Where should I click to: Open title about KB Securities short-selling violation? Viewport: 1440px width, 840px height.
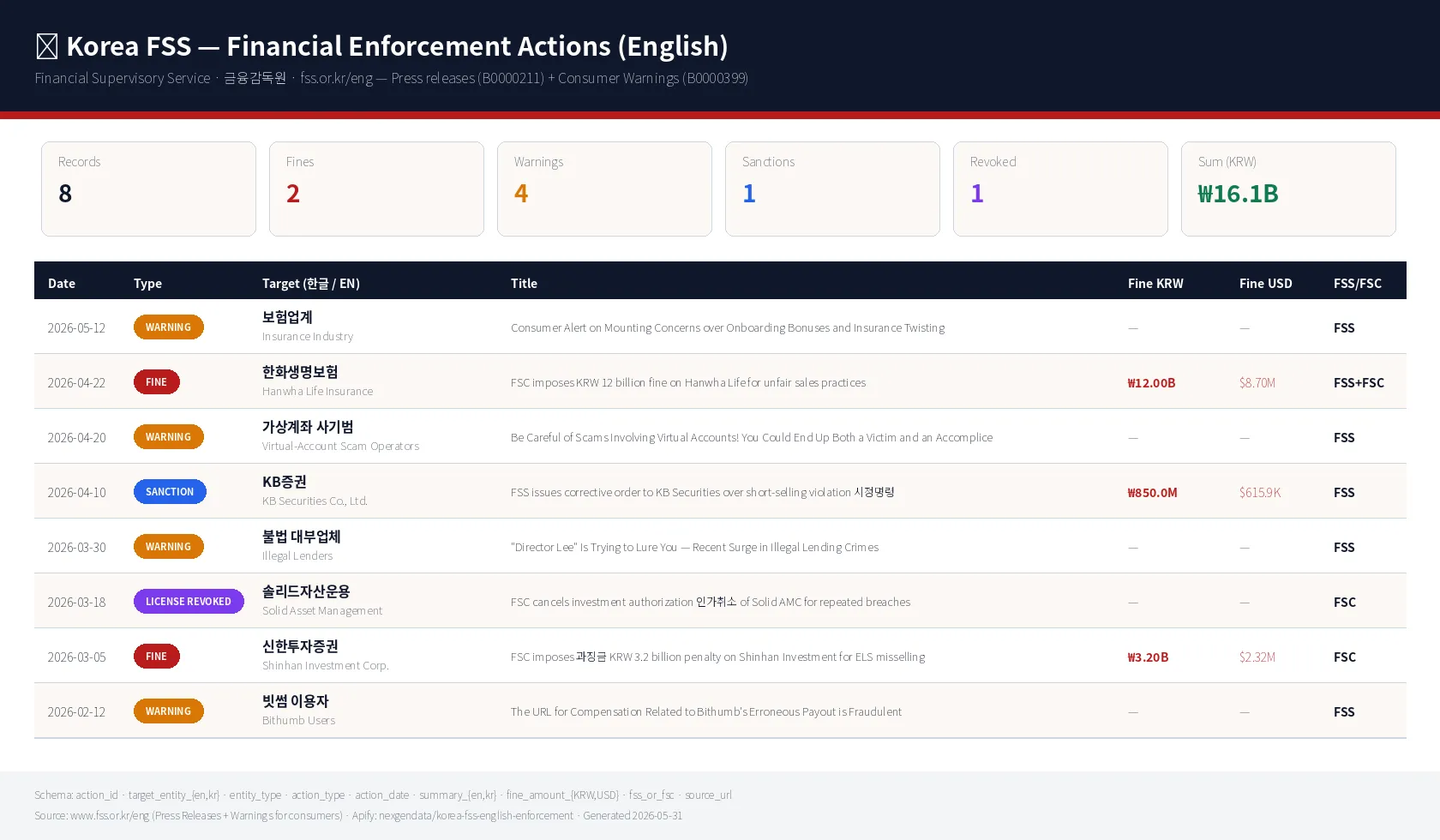tap(703, 493)
